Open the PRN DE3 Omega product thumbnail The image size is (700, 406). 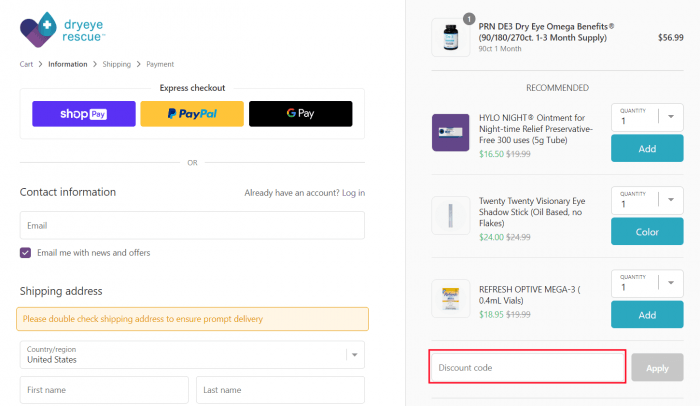(x=451, y=38)
